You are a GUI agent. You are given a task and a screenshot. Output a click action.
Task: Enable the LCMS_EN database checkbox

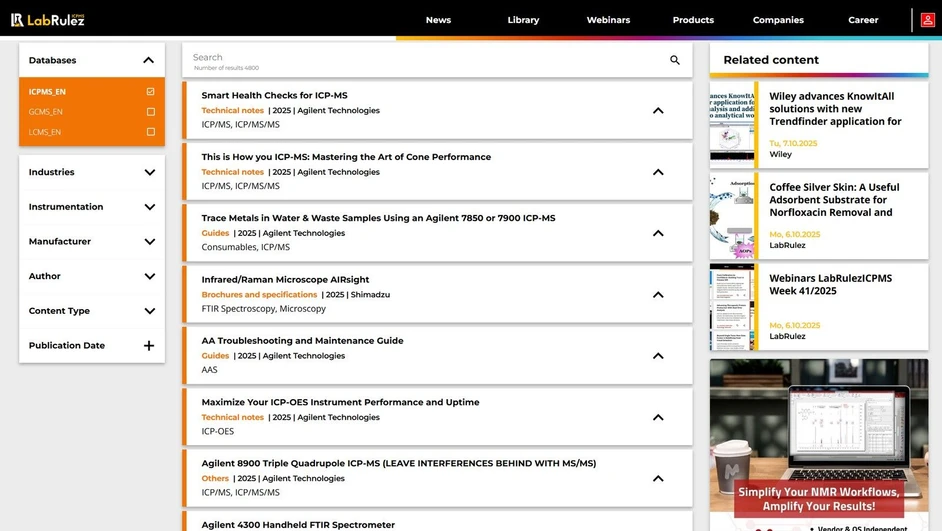(x=150, y=132)
